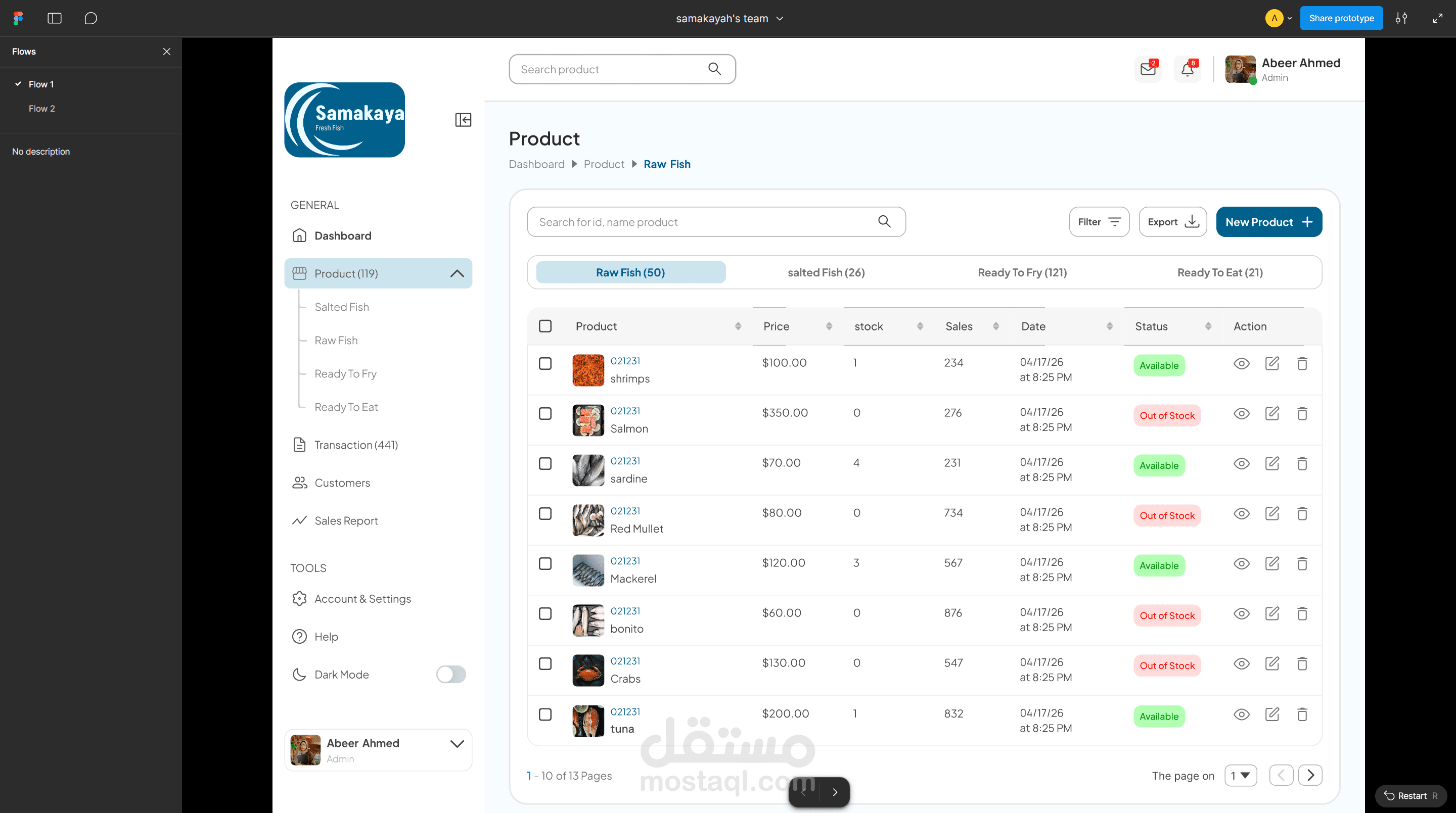Check the Mackerel row checkbox

click(x=545, y=564)
